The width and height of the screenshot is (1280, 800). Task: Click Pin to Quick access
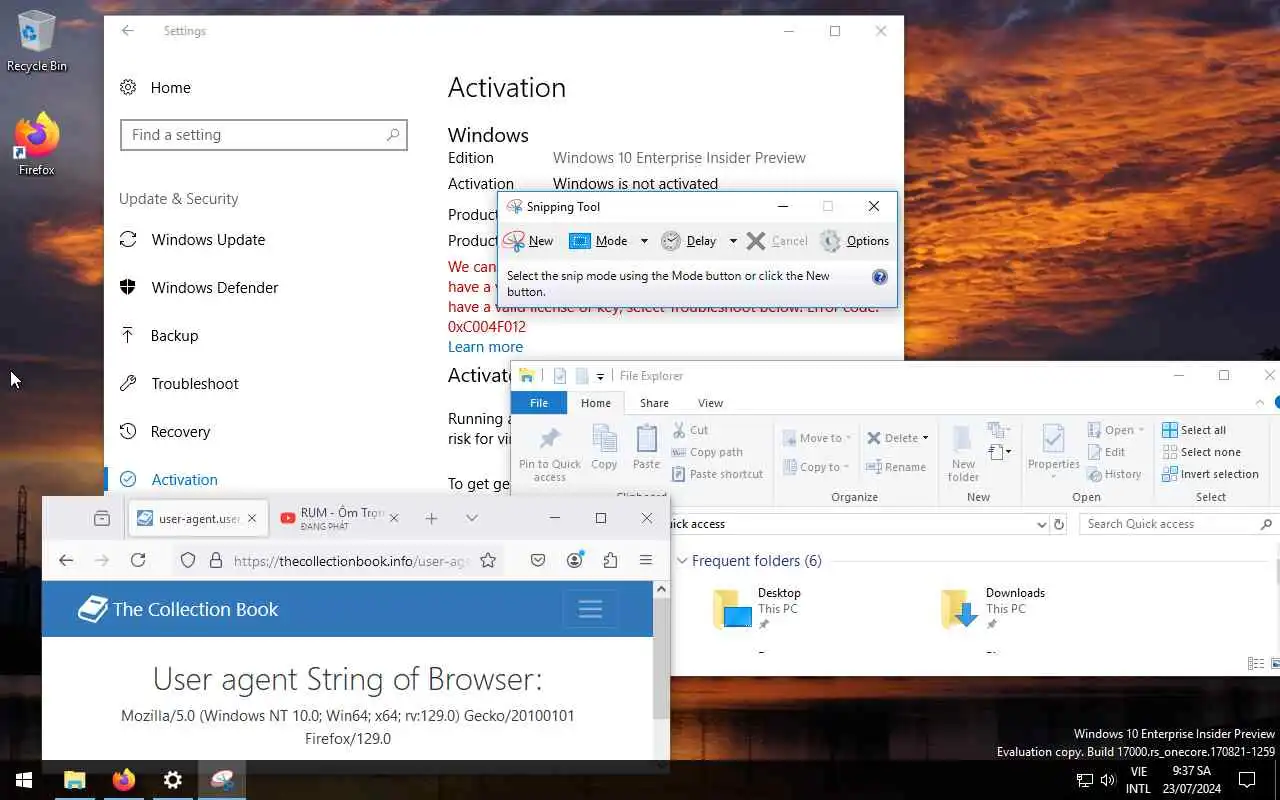[x=549, y=453]
